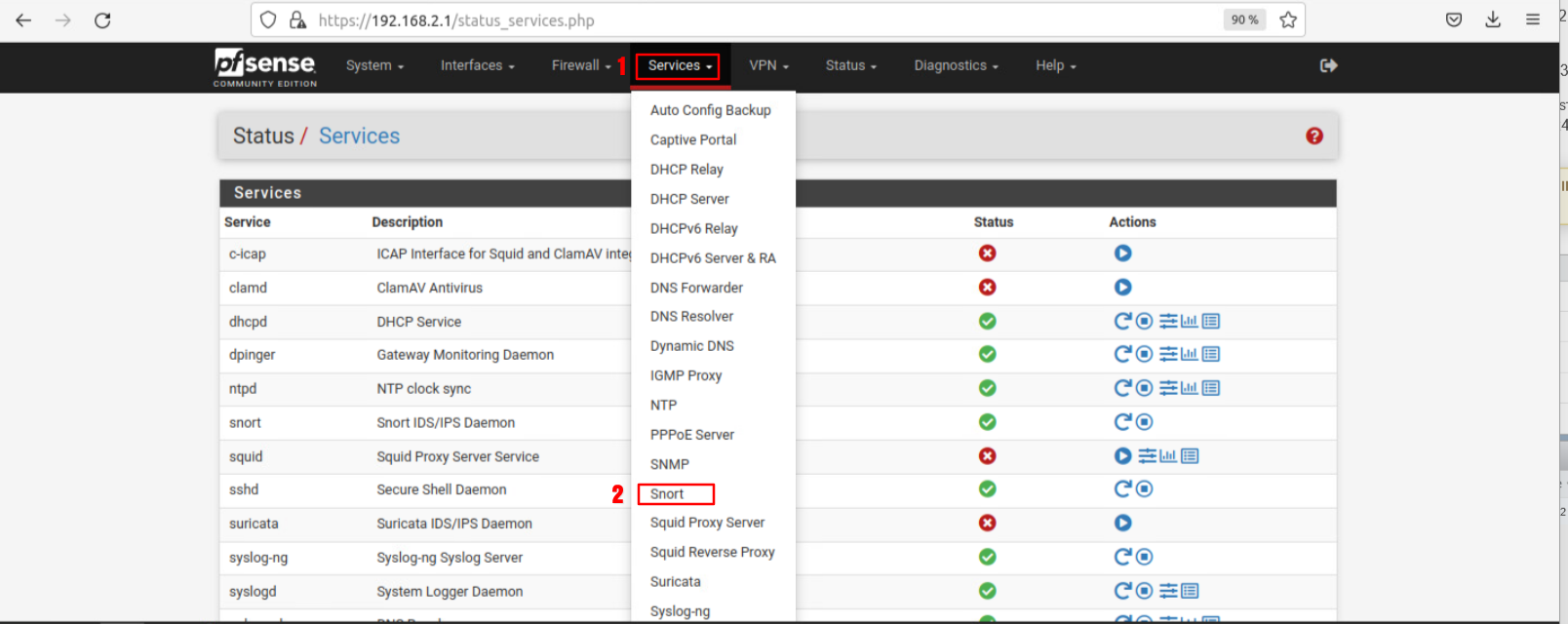Start the c-icap service
1568x624 pixels.
1122,253
